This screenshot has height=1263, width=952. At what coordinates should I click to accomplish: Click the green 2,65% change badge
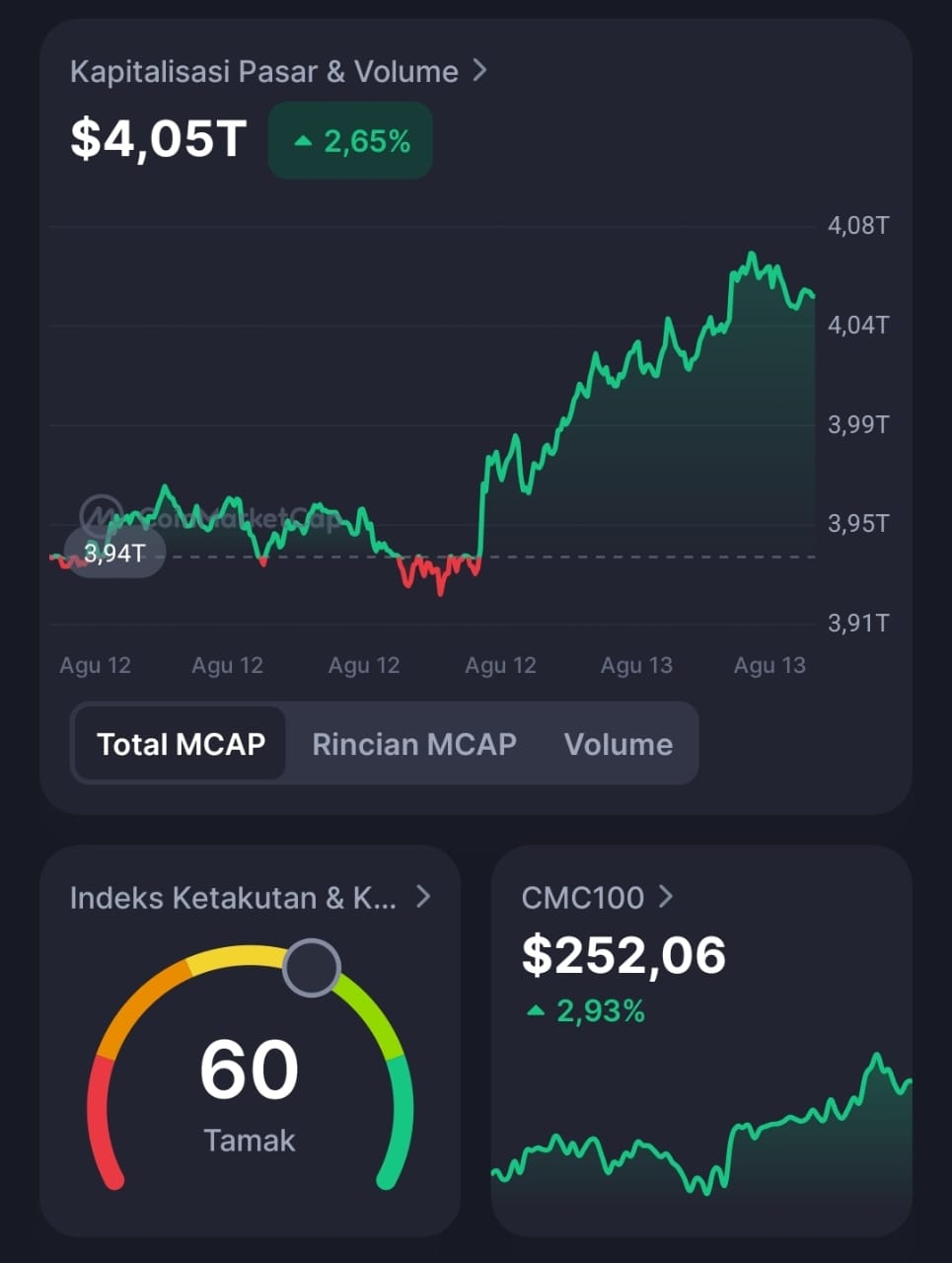click(x=350, y=141)
